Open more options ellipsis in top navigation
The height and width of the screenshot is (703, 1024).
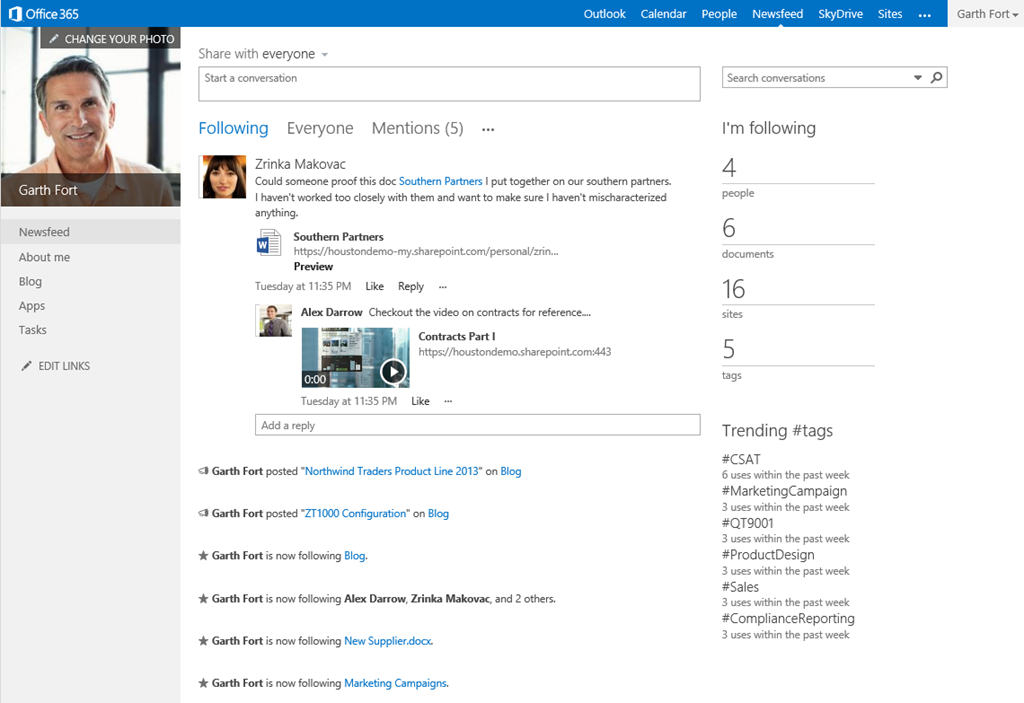click(924, 14)
